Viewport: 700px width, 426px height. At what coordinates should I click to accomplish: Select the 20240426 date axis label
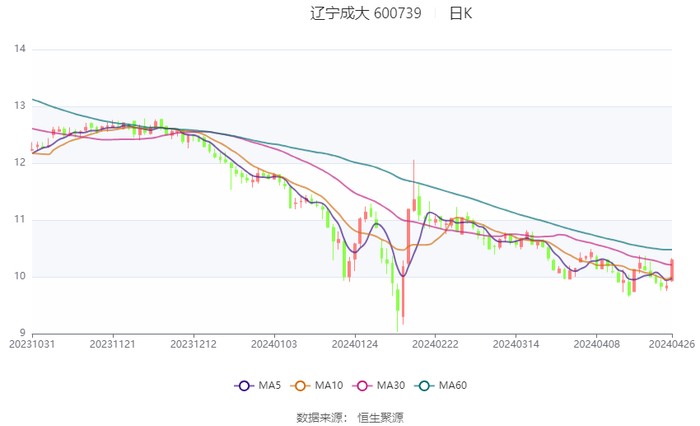coord(672,343)
